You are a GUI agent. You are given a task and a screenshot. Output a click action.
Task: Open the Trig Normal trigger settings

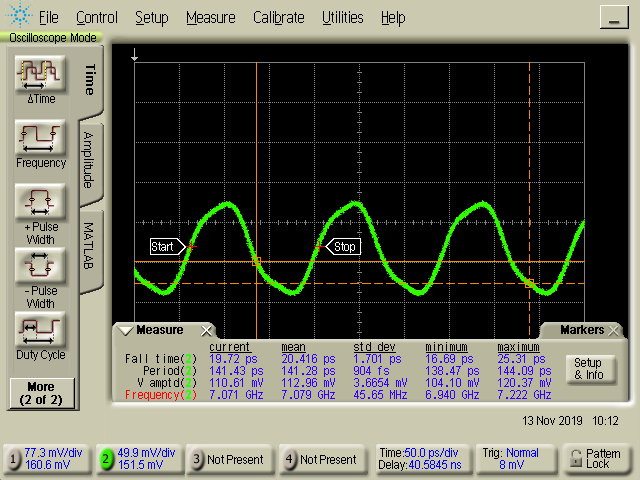[x=514, y=459]
